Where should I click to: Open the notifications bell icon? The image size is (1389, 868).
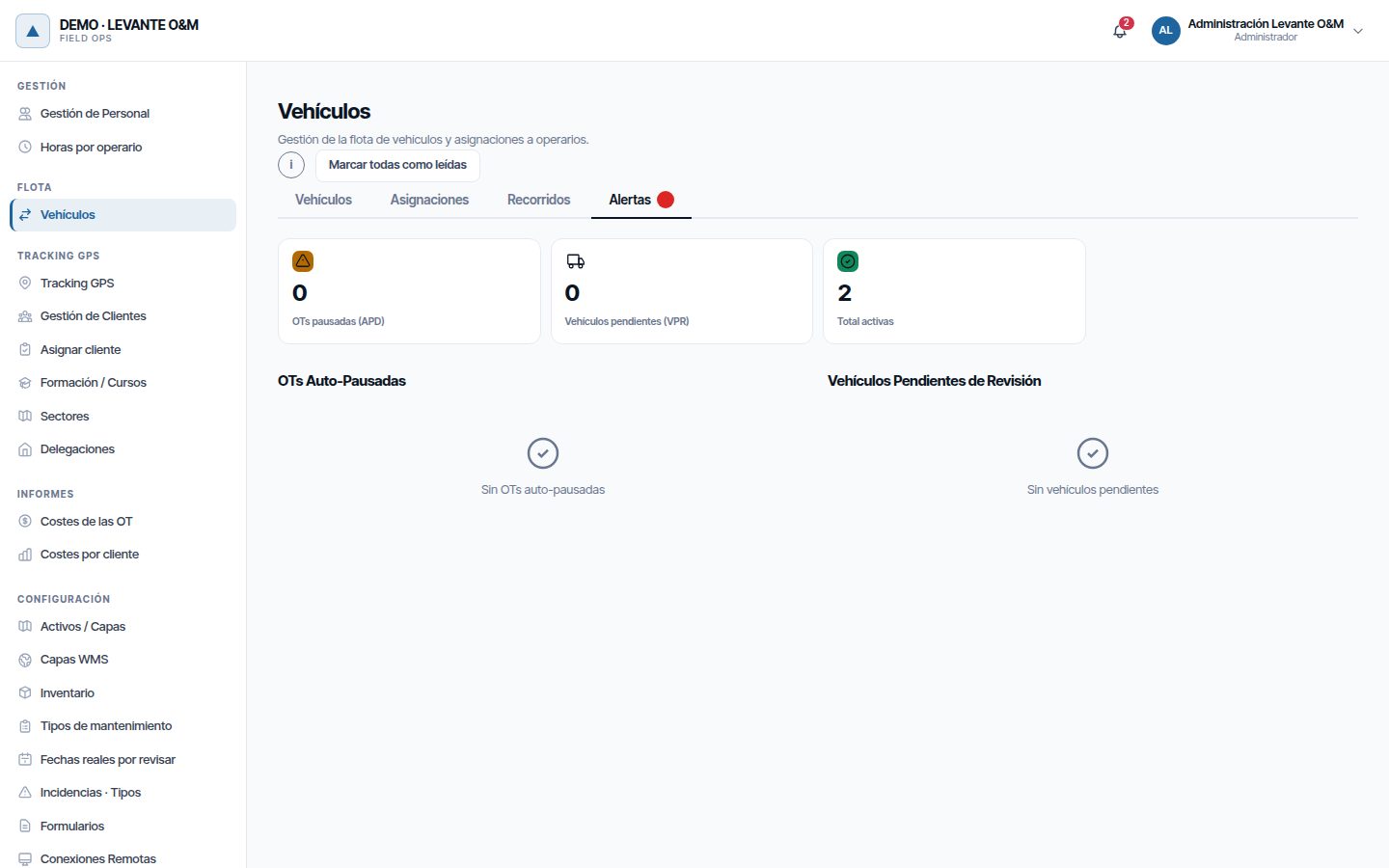click(1120, 31)
